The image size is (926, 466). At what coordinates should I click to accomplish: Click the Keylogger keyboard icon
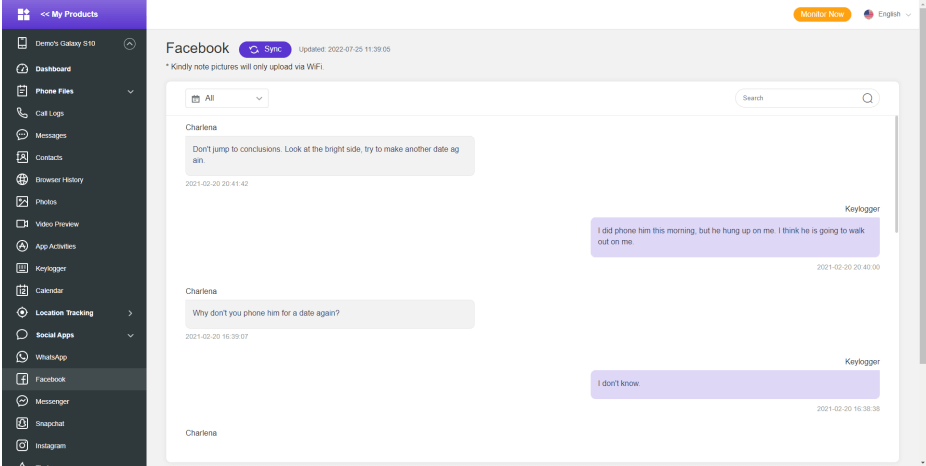click(x=22, y=268)
